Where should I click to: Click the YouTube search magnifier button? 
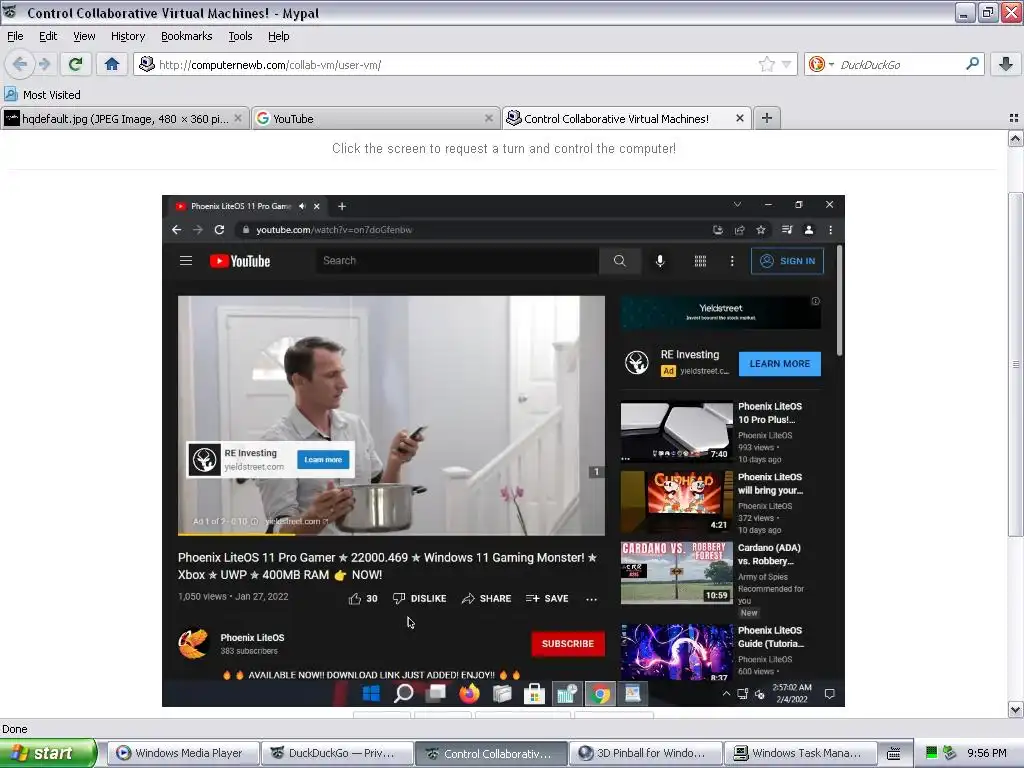(x=619, y=261)
